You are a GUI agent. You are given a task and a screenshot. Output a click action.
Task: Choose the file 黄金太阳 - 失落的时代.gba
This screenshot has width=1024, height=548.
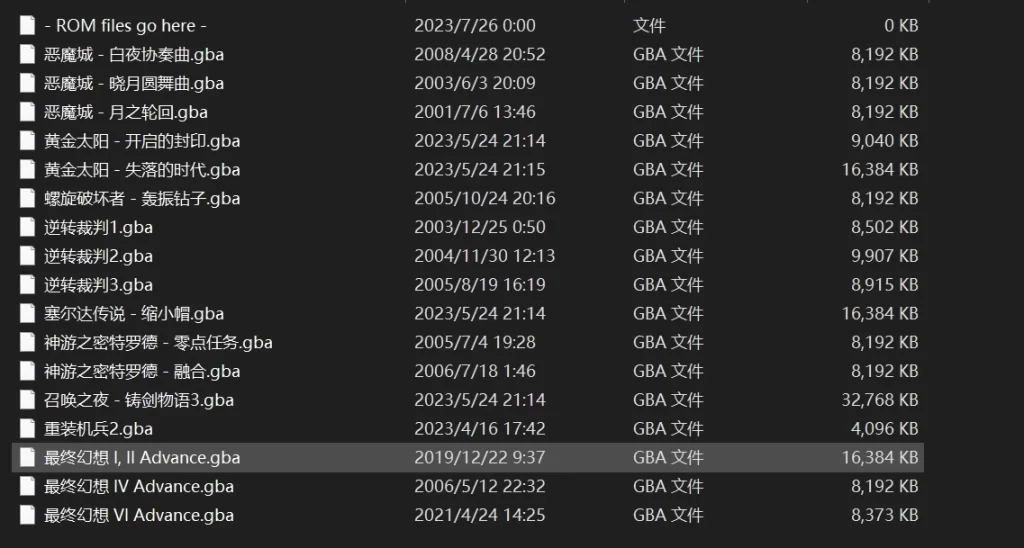pyautogui.click(x=142, y=169)
